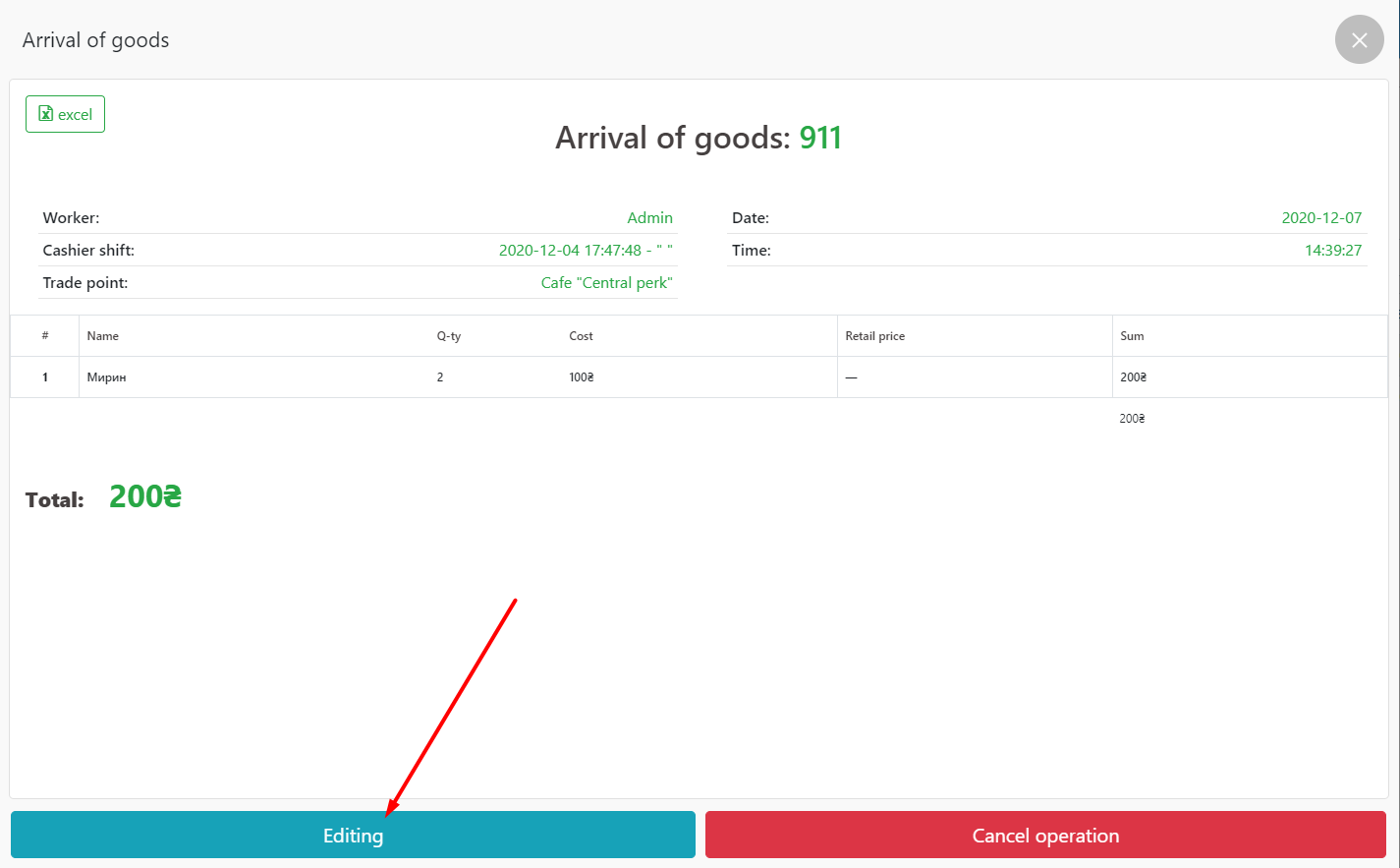Click the Cost column header
This screenshot has width=1400, height=868.
[581, 336]
